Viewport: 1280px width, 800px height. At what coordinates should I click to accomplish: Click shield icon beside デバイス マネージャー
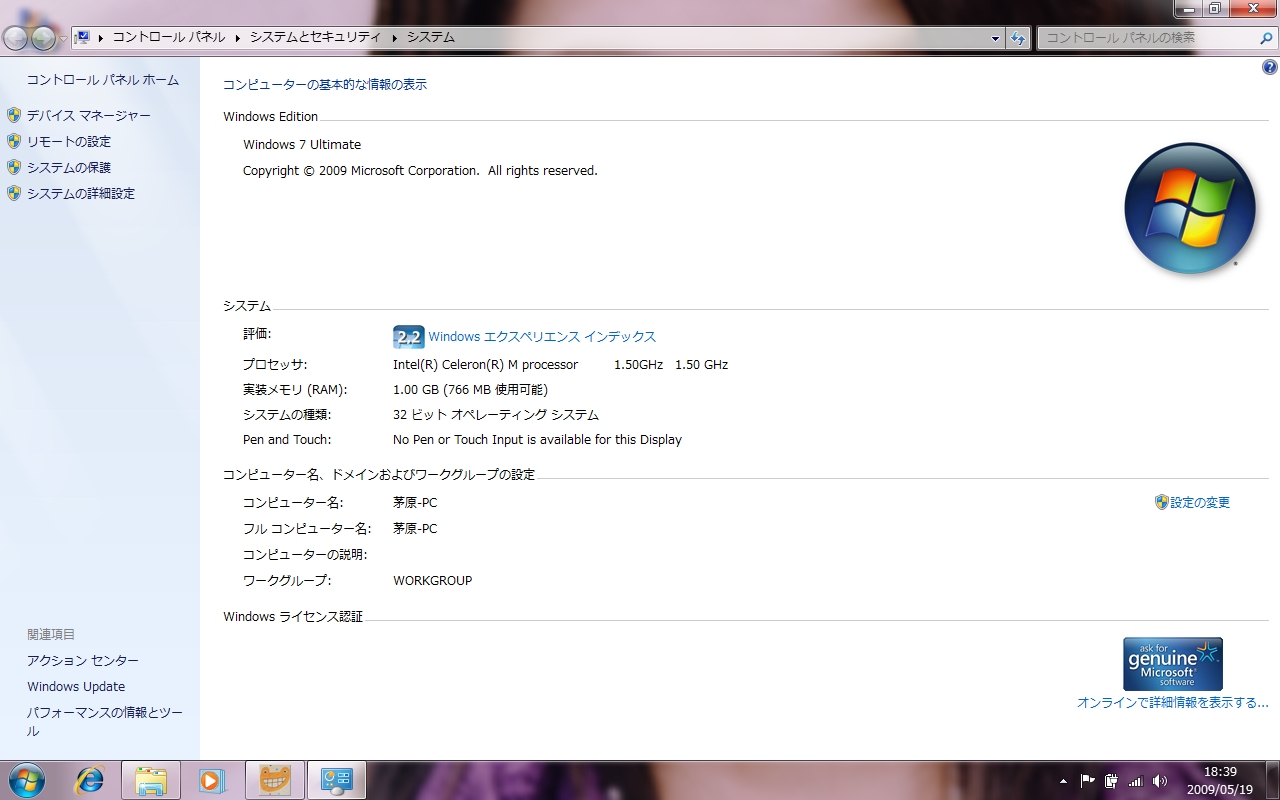tap(14, 116)
